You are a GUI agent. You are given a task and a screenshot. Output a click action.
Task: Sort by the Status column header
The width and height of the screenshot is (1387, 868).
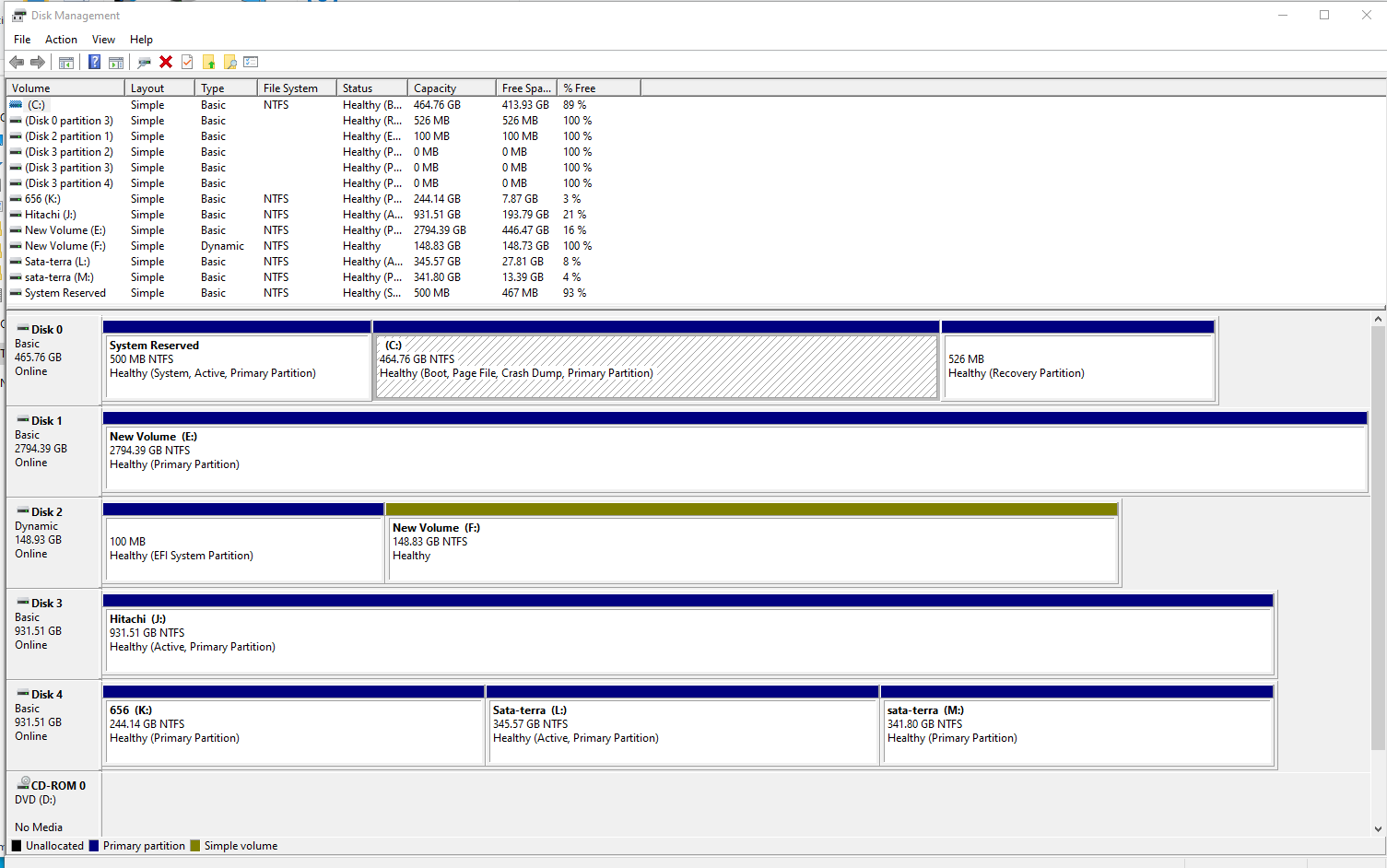(372, 88)
